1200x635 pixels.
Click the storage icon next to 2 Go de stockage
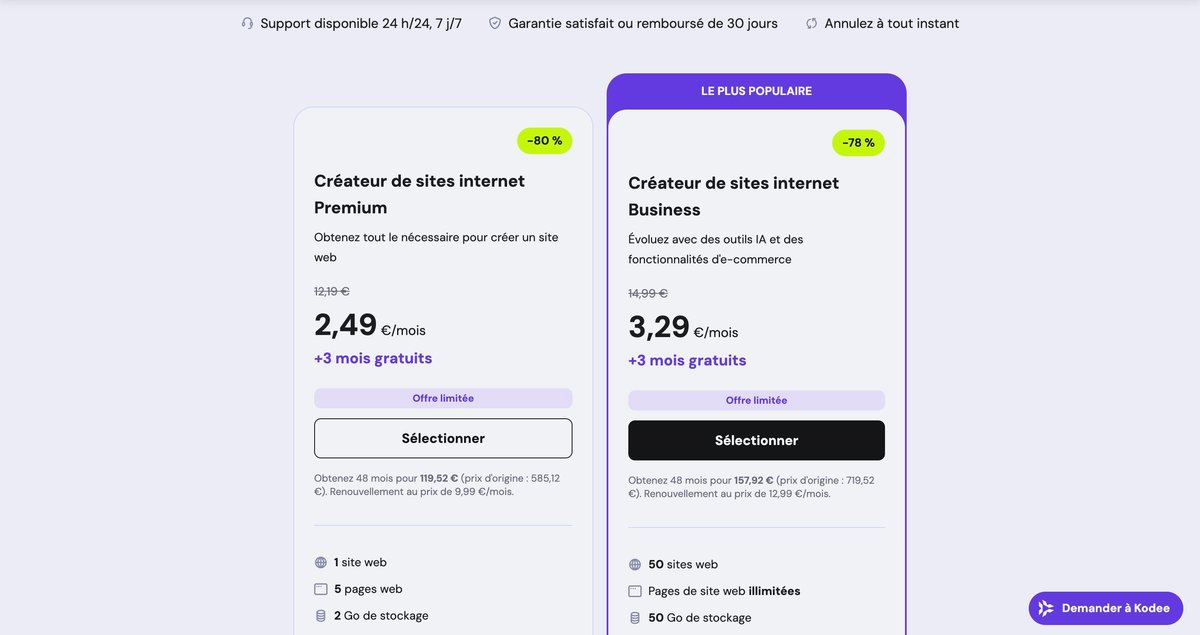320,616
